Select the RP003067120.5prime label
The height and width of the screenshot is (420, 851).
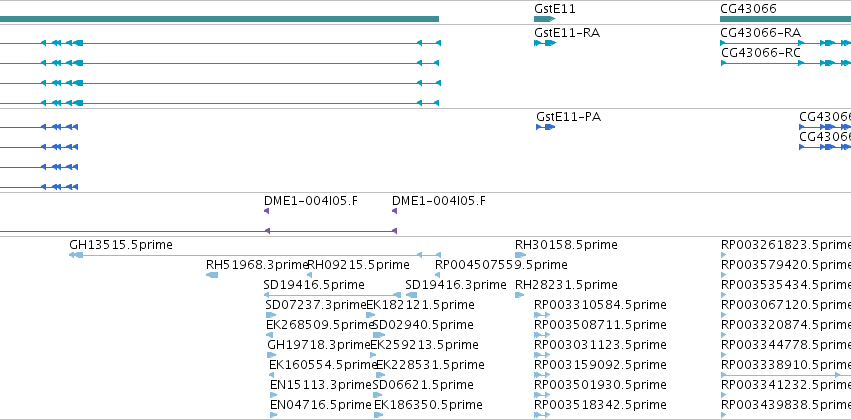[x=785, y=305]
